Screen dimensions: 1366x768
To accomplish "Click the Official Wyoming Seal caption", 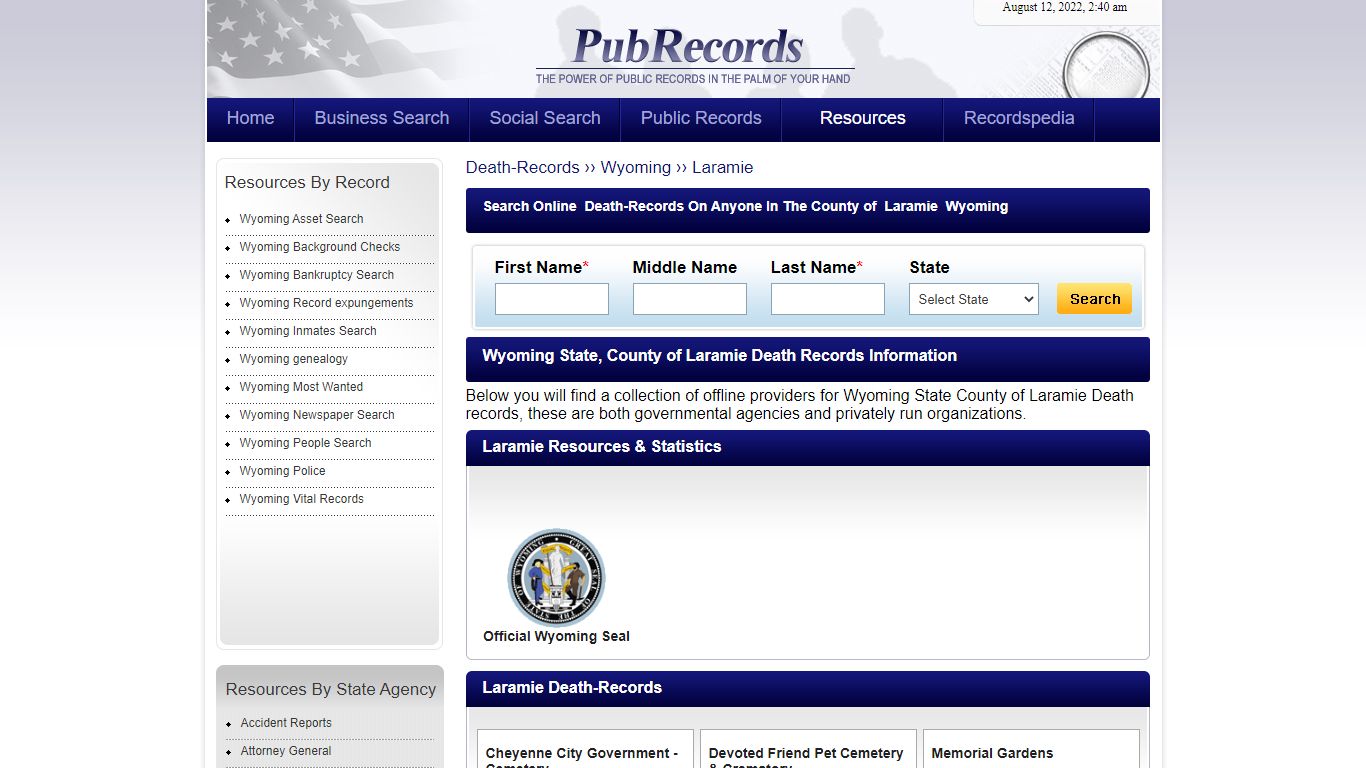I will [x=556, y=636].
